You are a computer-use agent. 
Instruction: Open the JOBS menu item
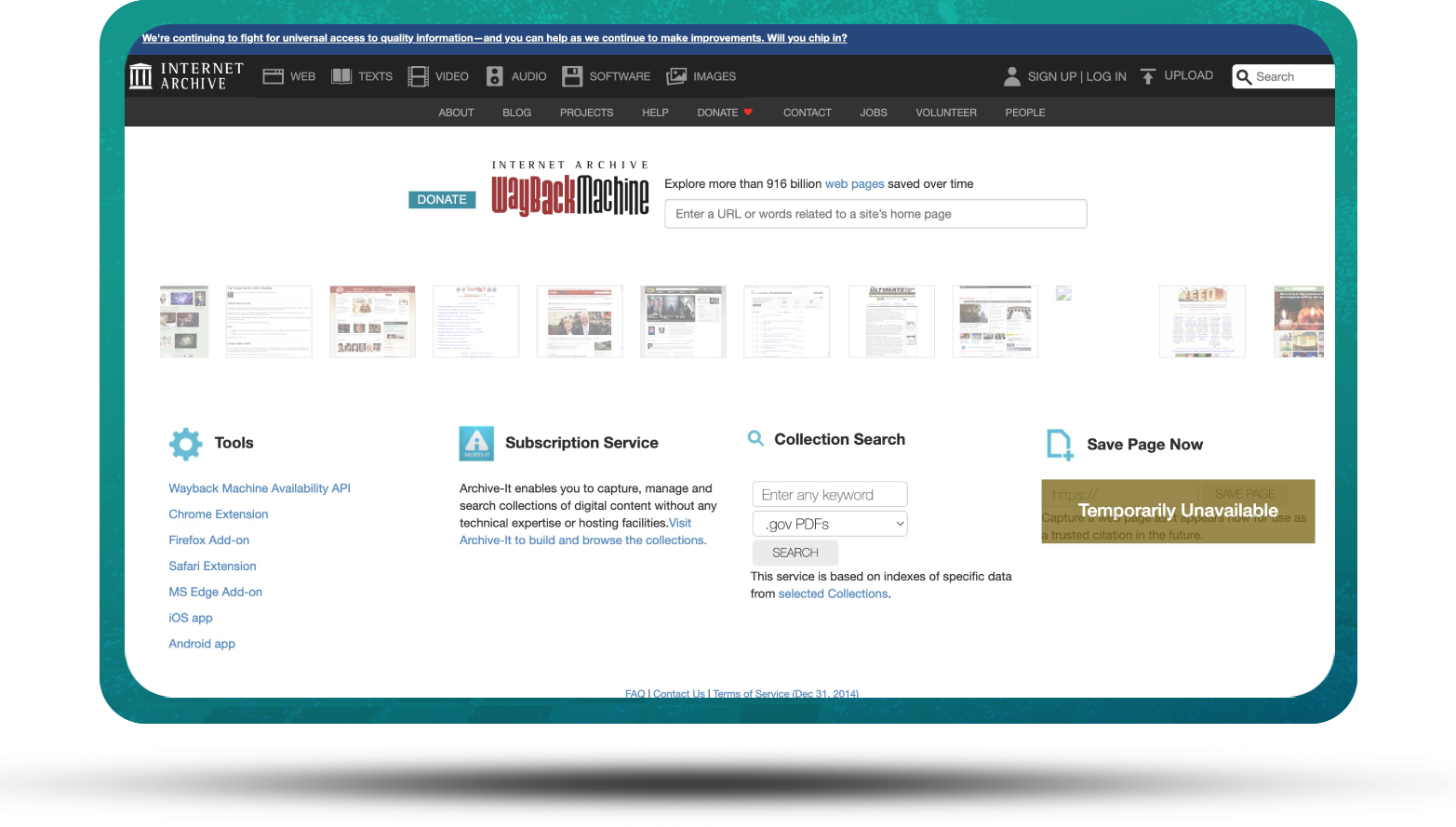coord(873,113)
